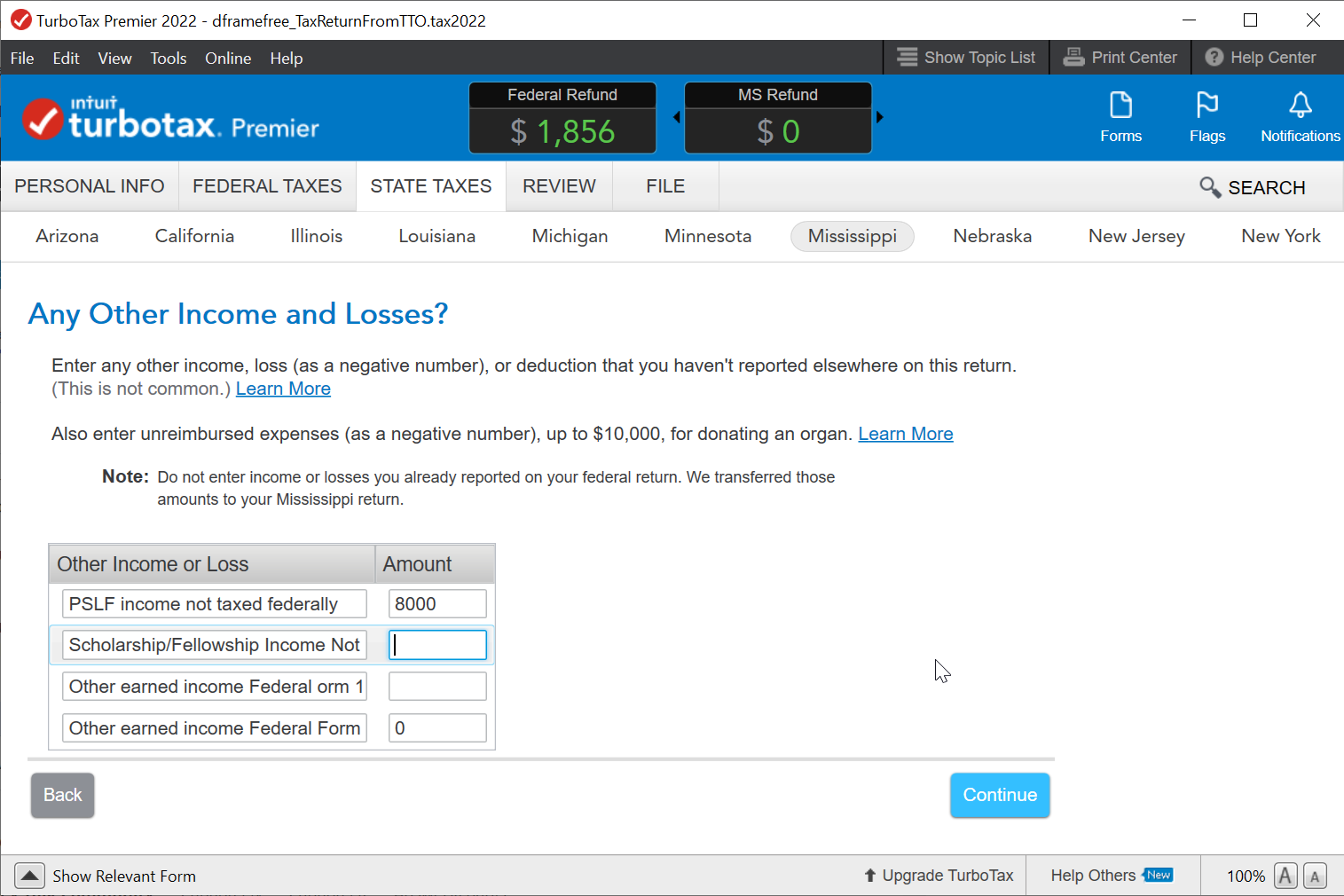Open Learn More about organ donation

906,434
